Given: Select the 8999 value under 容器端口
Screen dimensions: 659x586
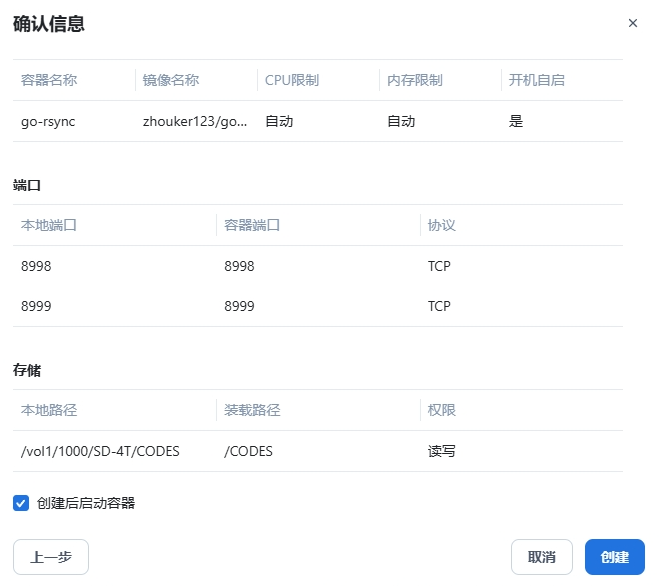Looking at the screenshot, I should tap(240, 306).
